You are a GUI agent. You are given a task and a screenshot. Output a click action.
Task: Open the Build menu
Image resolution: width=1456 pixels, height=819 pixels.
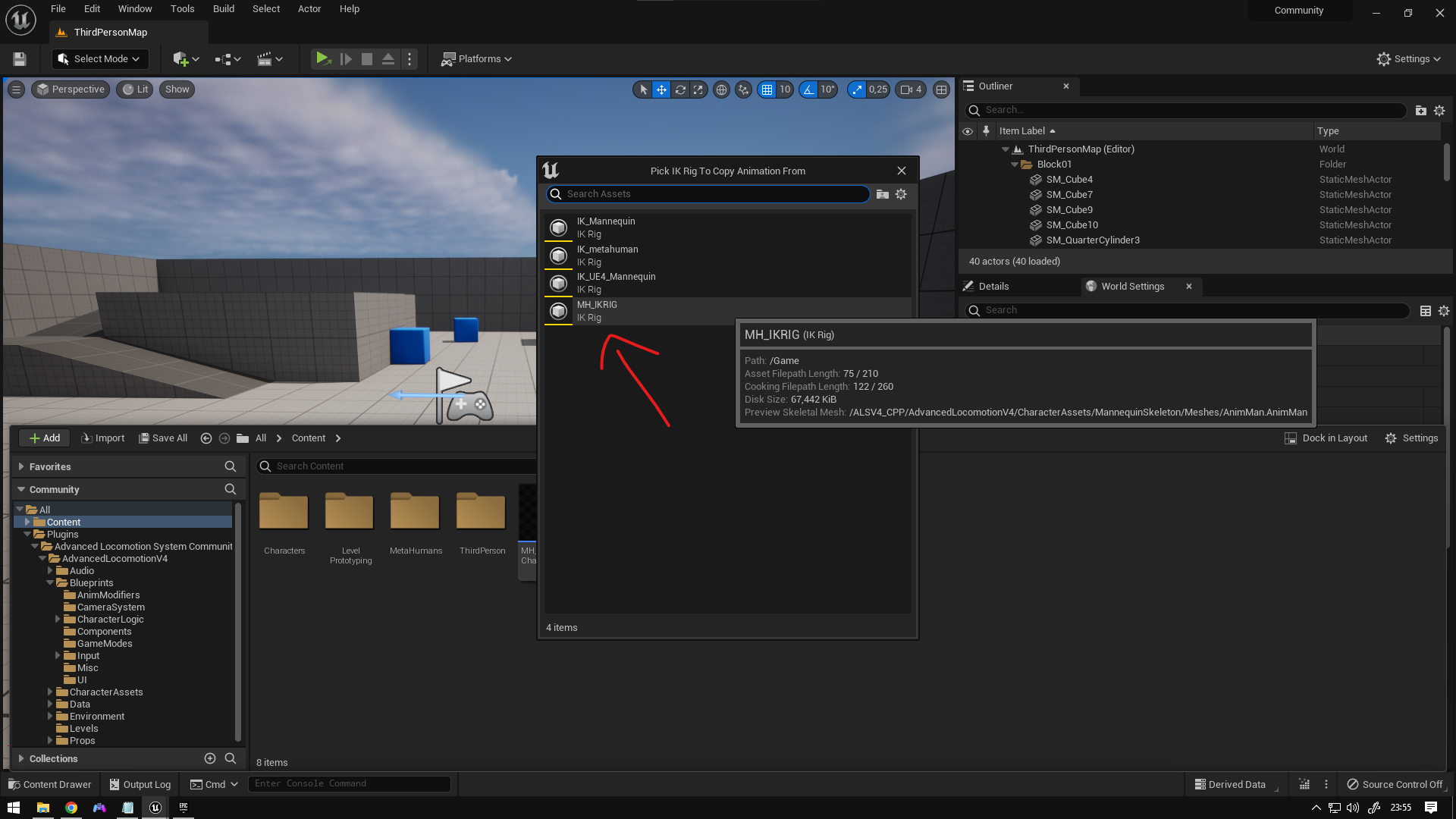click(x=223, y=9)
